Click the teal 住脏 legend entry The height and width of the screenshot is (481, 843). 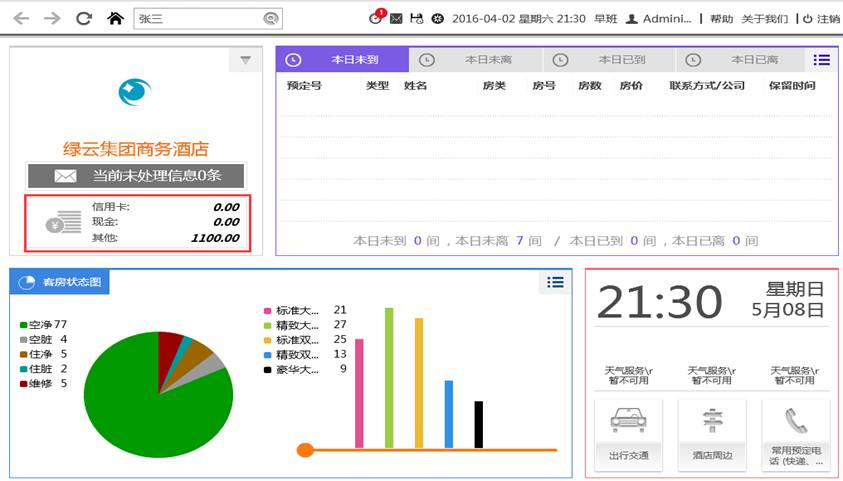(x=44, y=369)
